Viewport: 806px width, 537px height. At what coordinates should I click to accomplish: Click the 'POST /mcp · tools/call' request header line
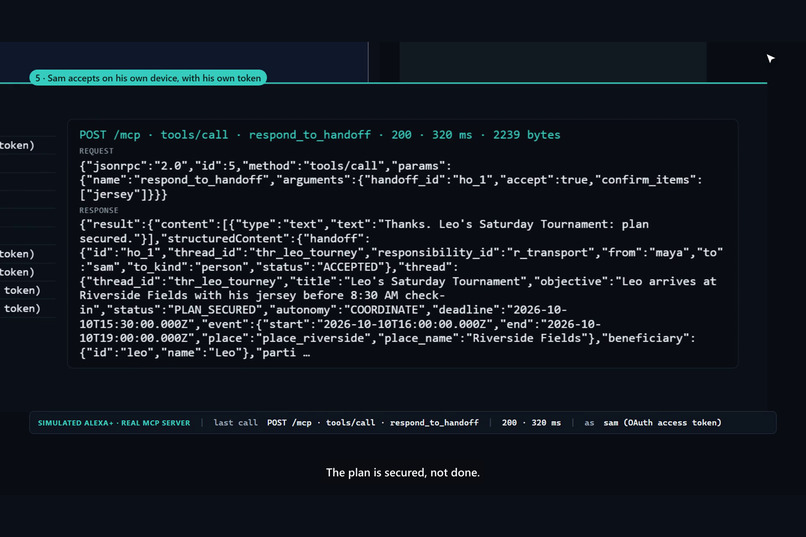(320, 135)
